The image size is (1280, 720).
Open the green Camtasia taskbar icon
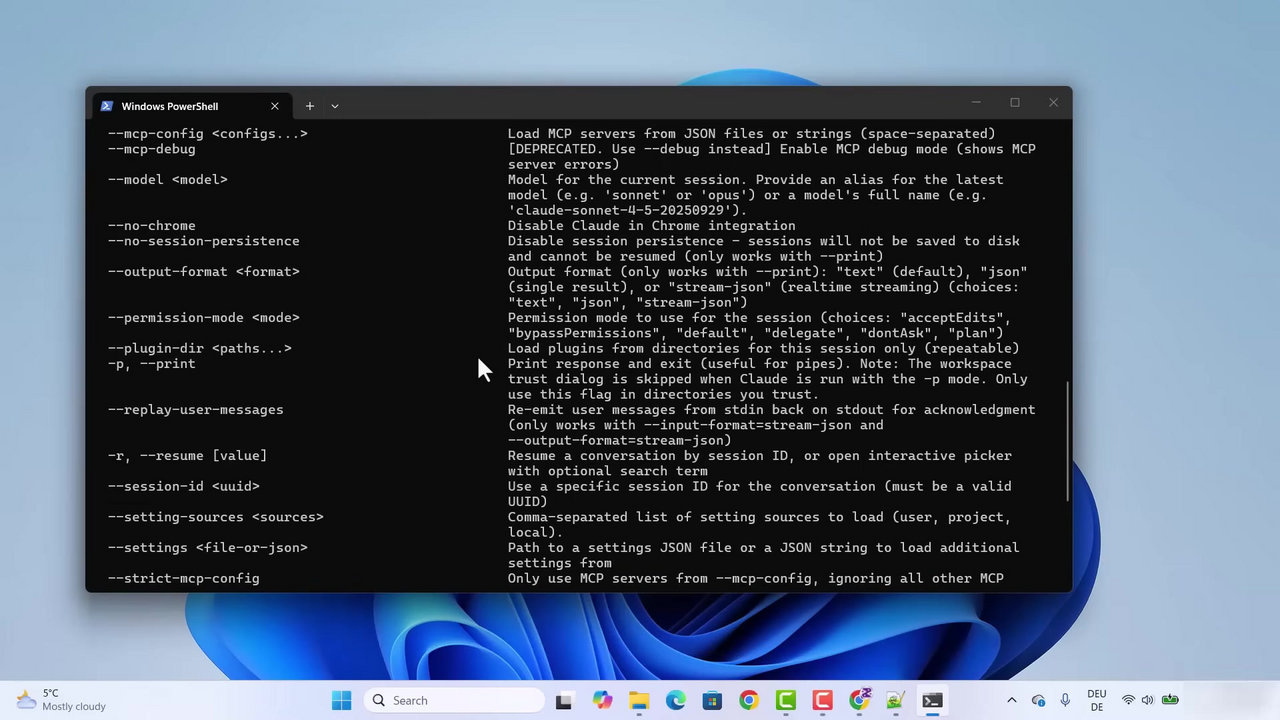point(786,700)
